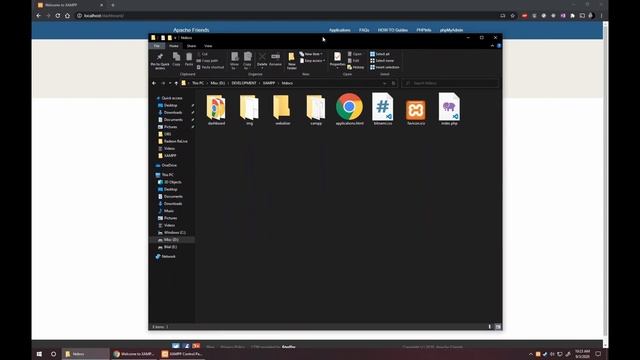Click XAMPP in the address path
The image size is (640, 360).
269,83
